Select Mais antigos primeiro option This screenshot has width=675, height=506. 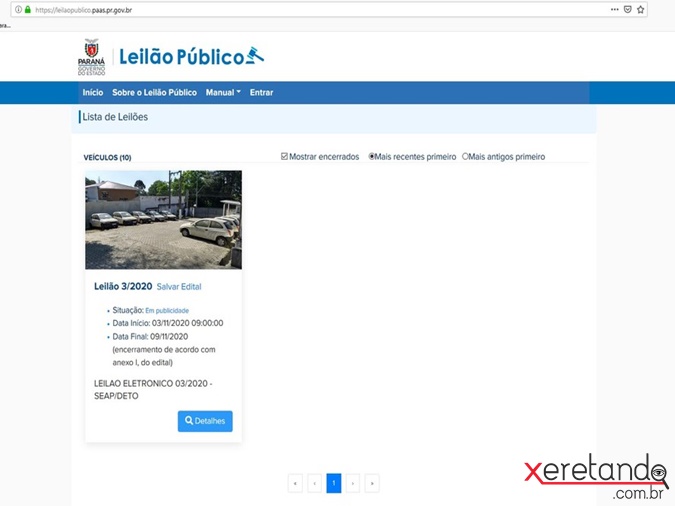(x=466, y=157)
